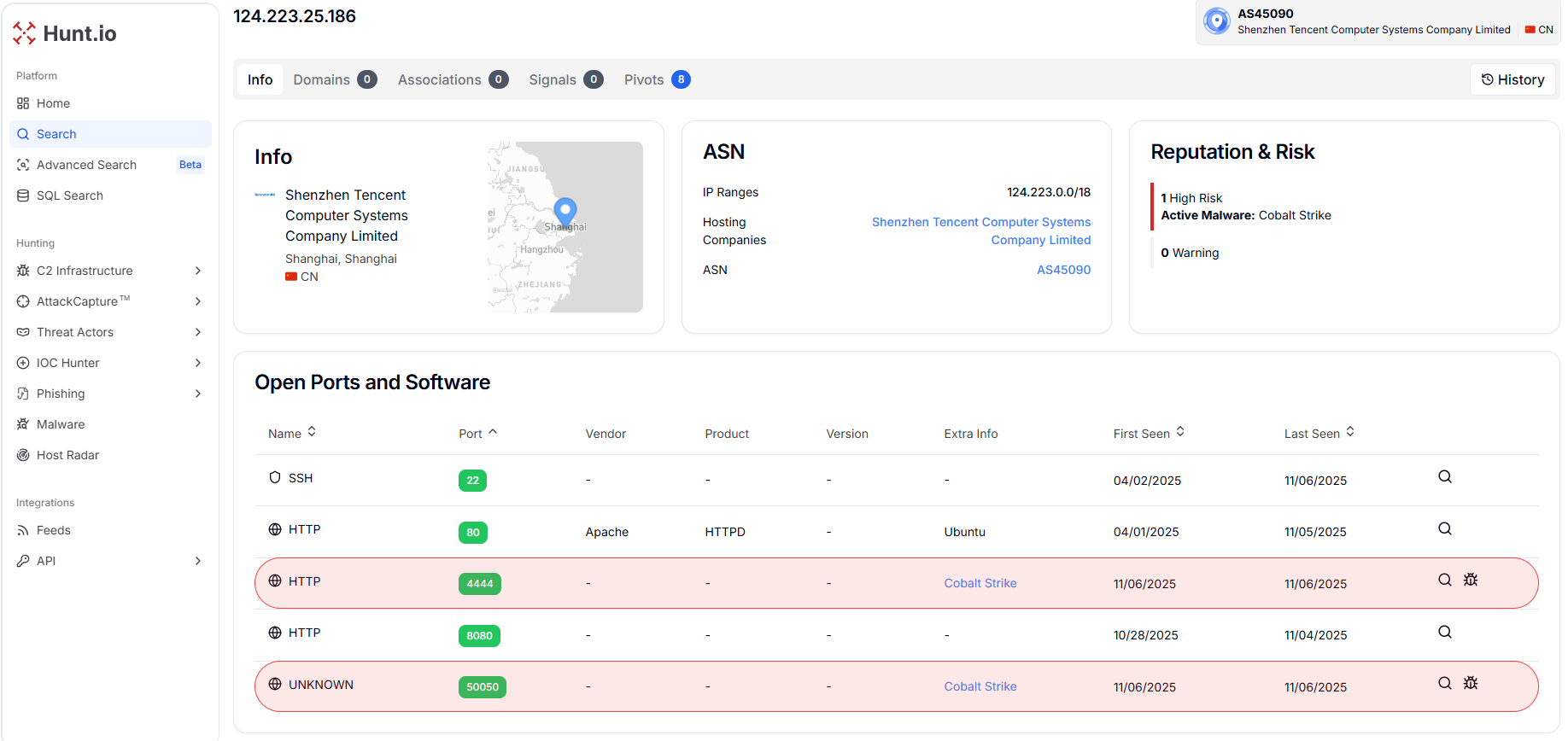Click the magnifier icon in SSH row

[x=1445, y=476]
